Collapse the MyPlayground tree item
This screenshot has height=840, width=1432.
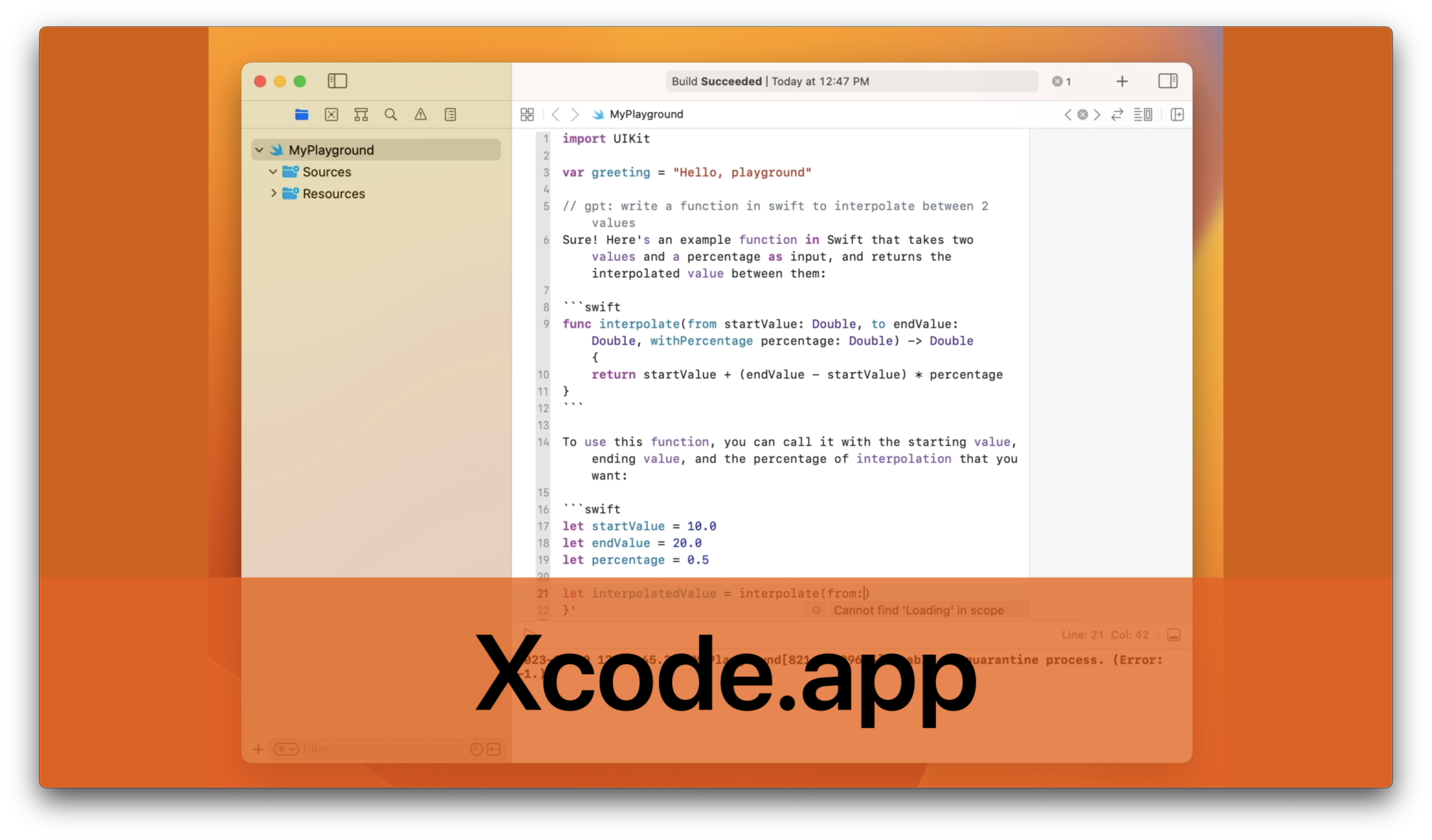259,150
